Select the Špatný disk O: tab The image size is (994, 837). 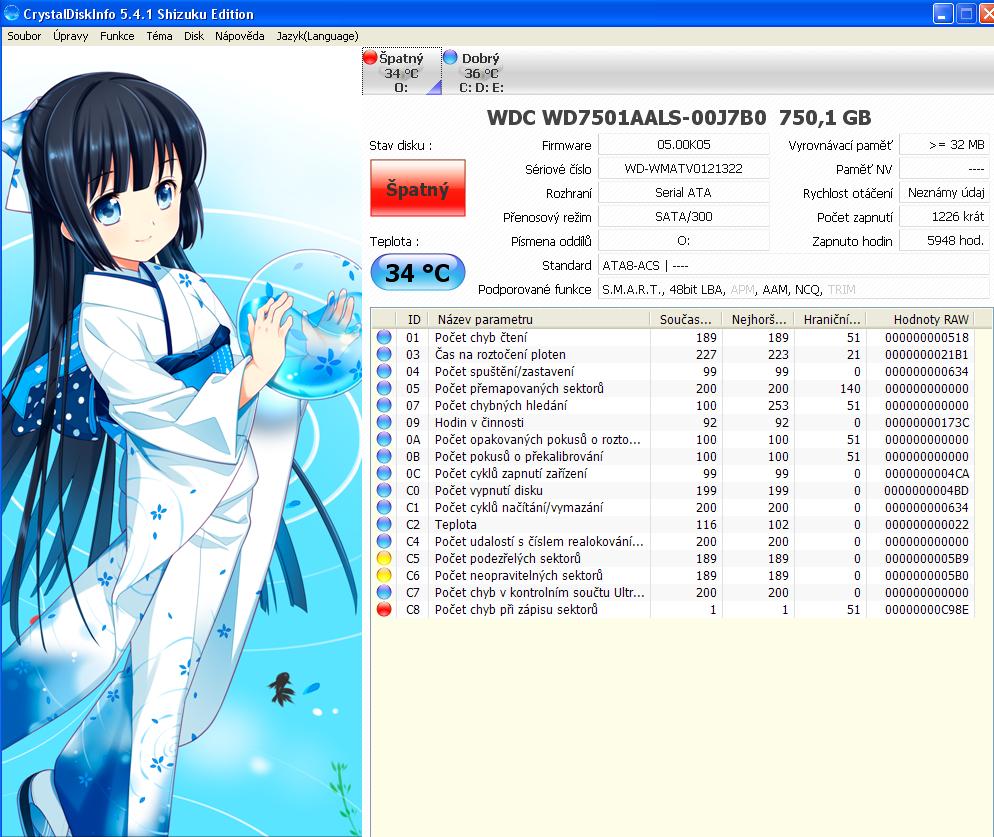402,71
